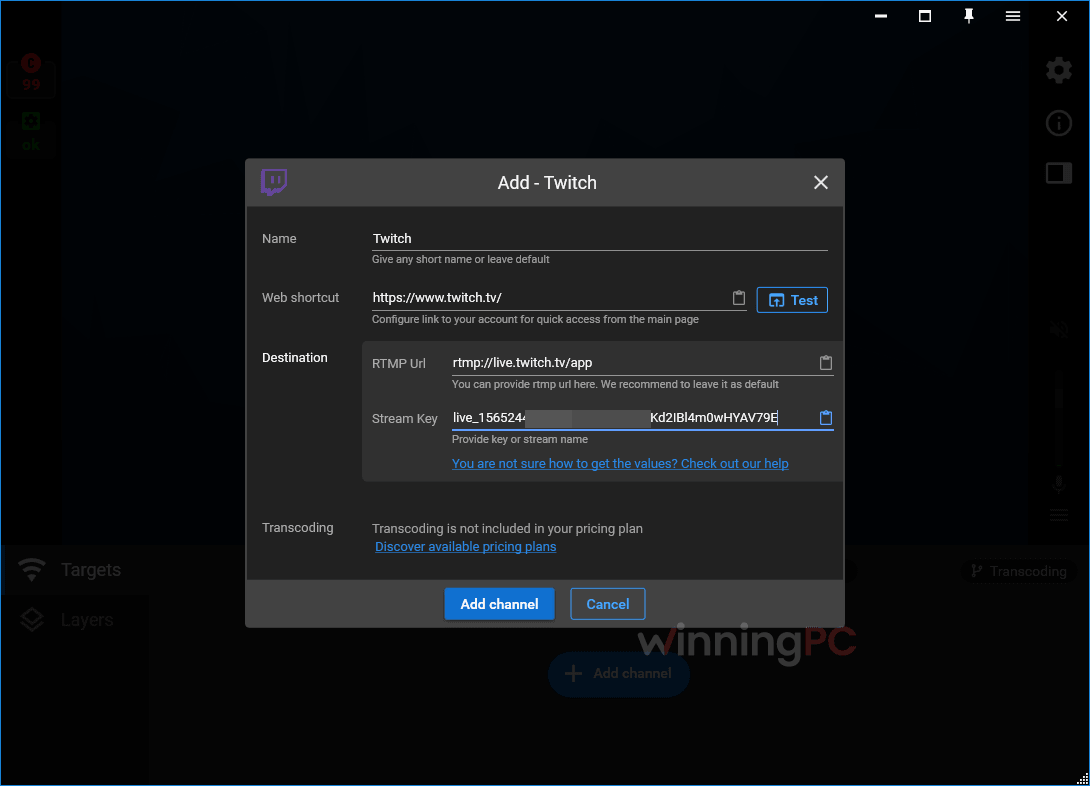Click the Twitch logo icon in dialog header
The image size is (1090, 786).
(x=274, y=182)
